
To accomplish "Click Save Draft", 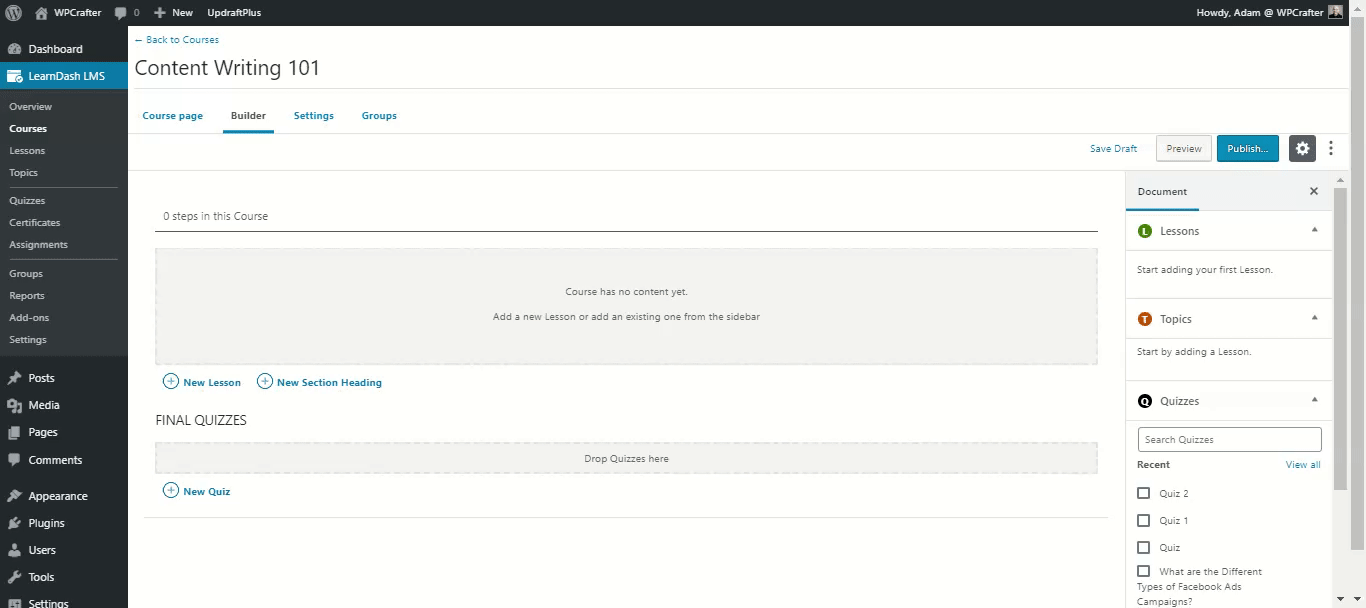I will tap(1114, 149).
